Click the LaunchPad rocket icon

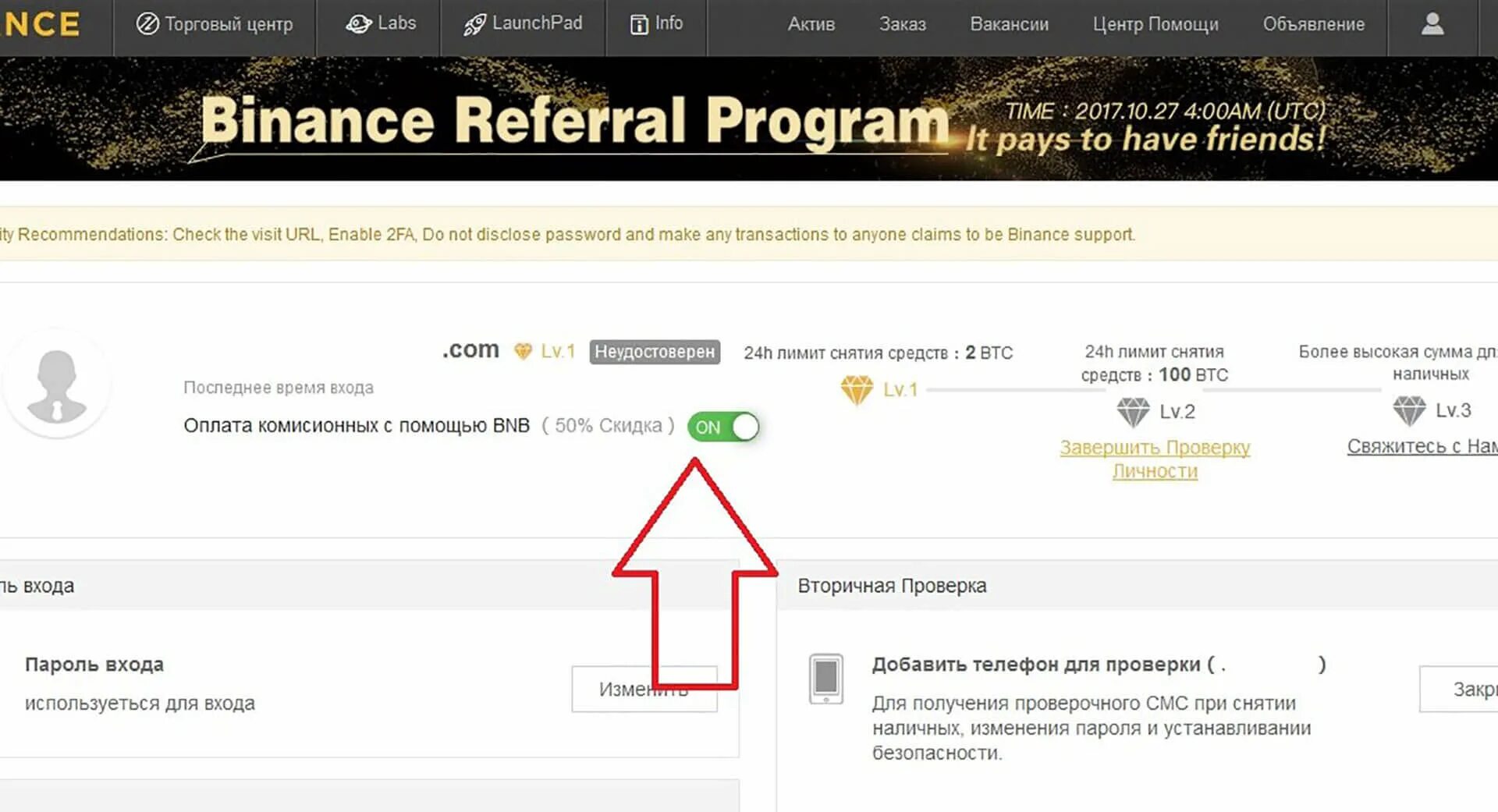click(x=474, y=25)
